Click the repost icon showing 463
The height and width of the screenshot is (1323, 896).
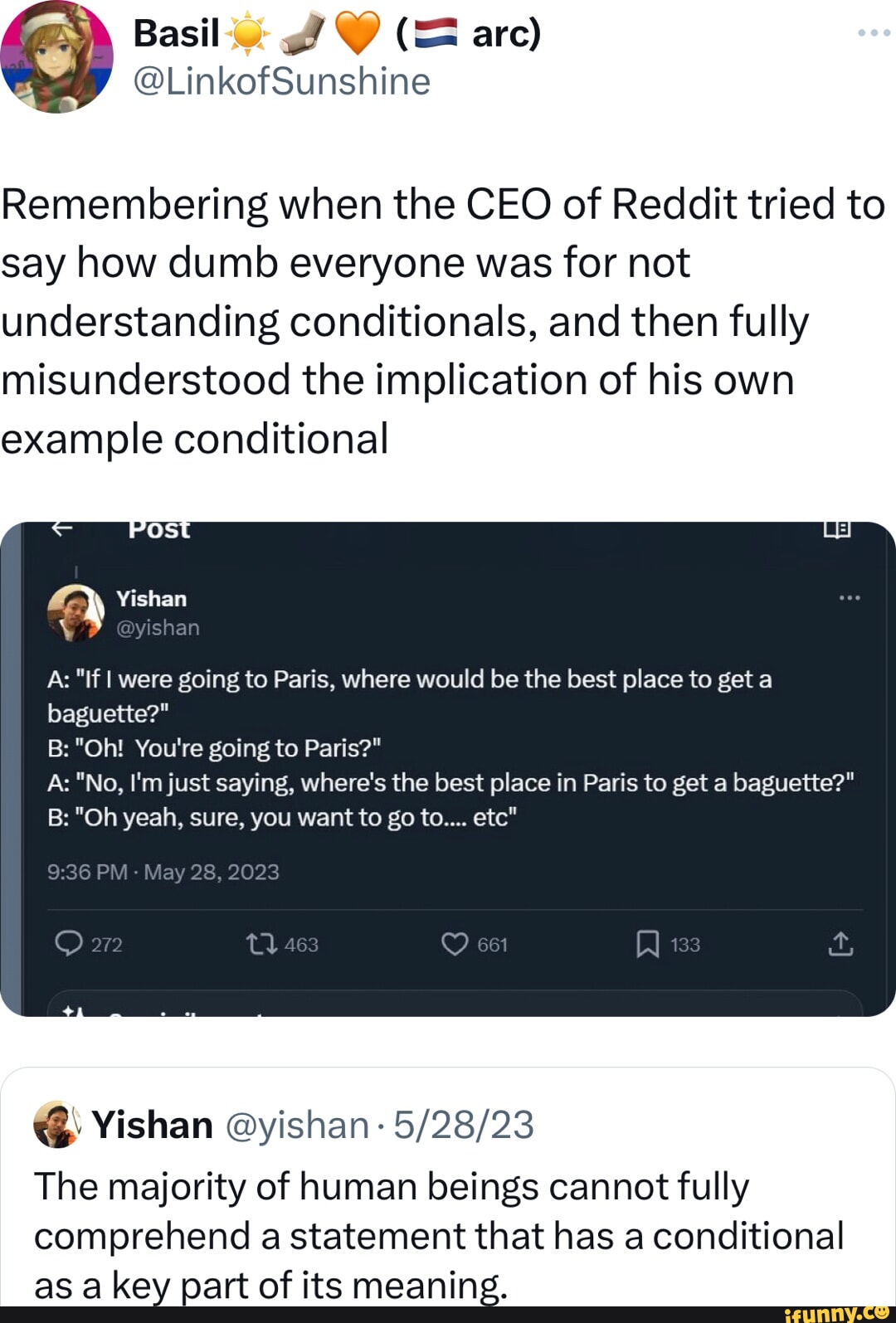point(261,944)
